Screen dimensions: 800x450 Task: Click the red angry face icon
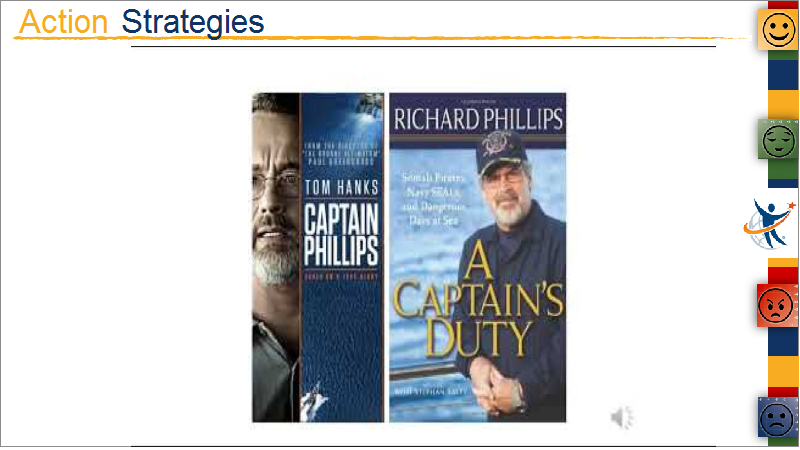[777, 306]
